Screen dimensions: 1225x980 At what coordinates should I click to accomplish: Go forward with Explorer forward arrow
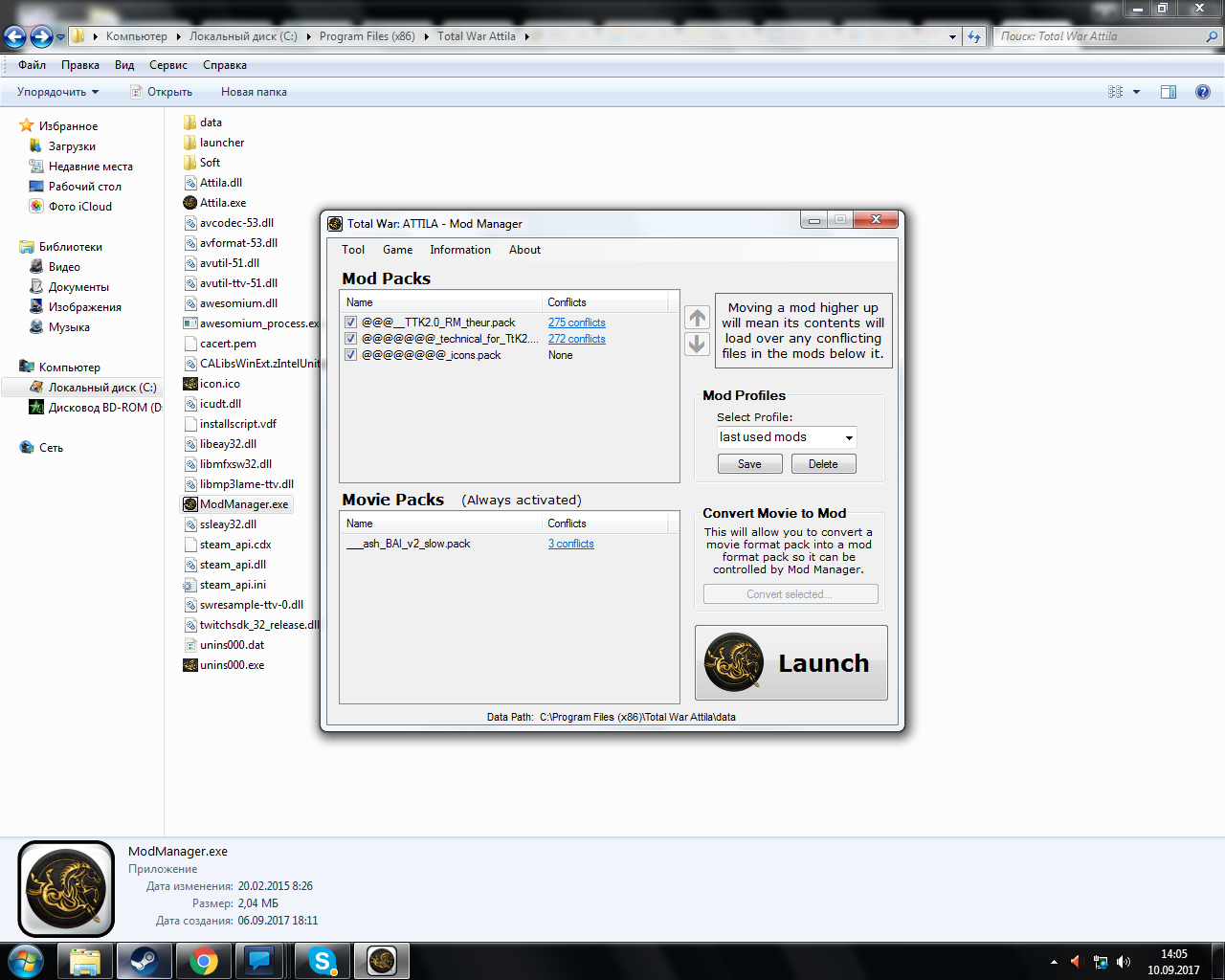pyautogui.click(x=41, y=36)
